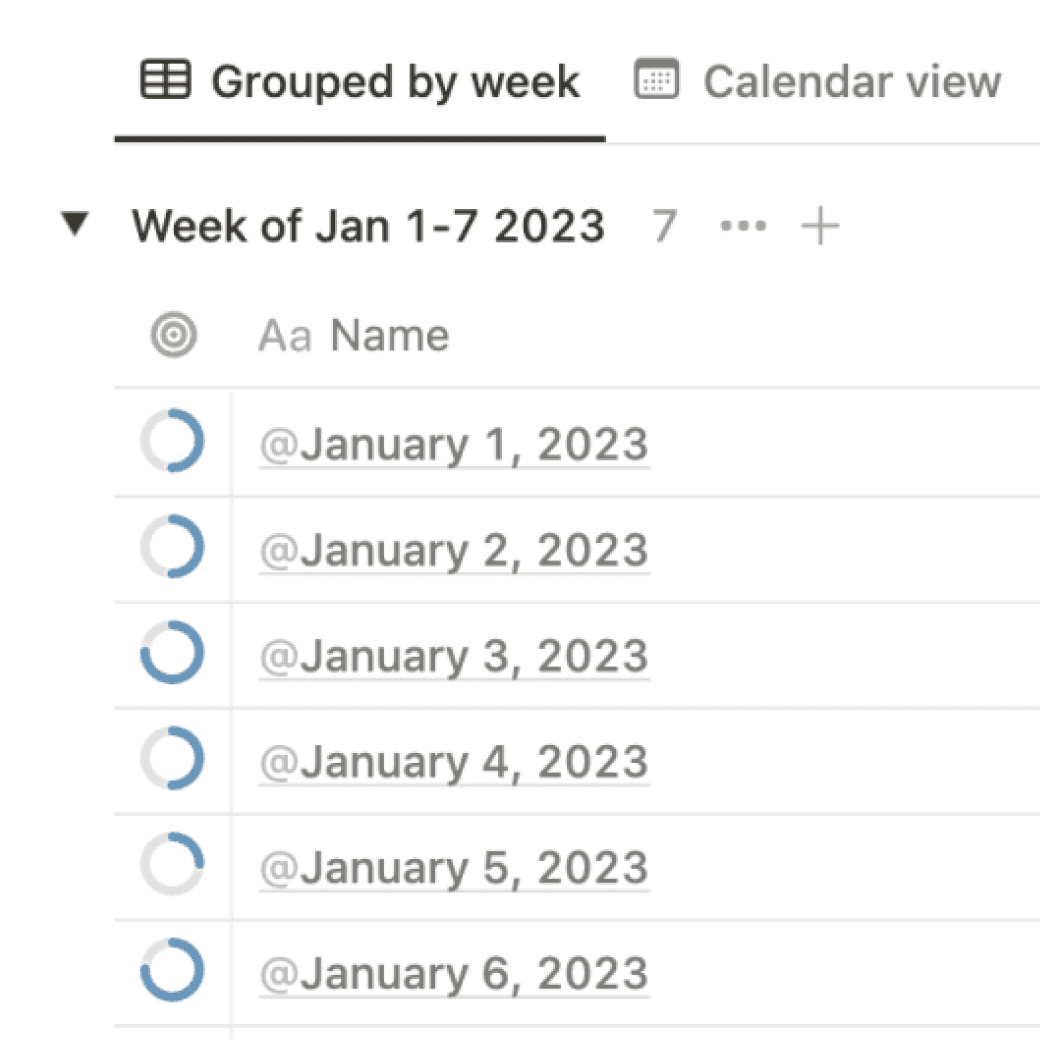Open the @January 4, 2023 entry
This screenshot has width=1040, height=1040.
point(454,764)
